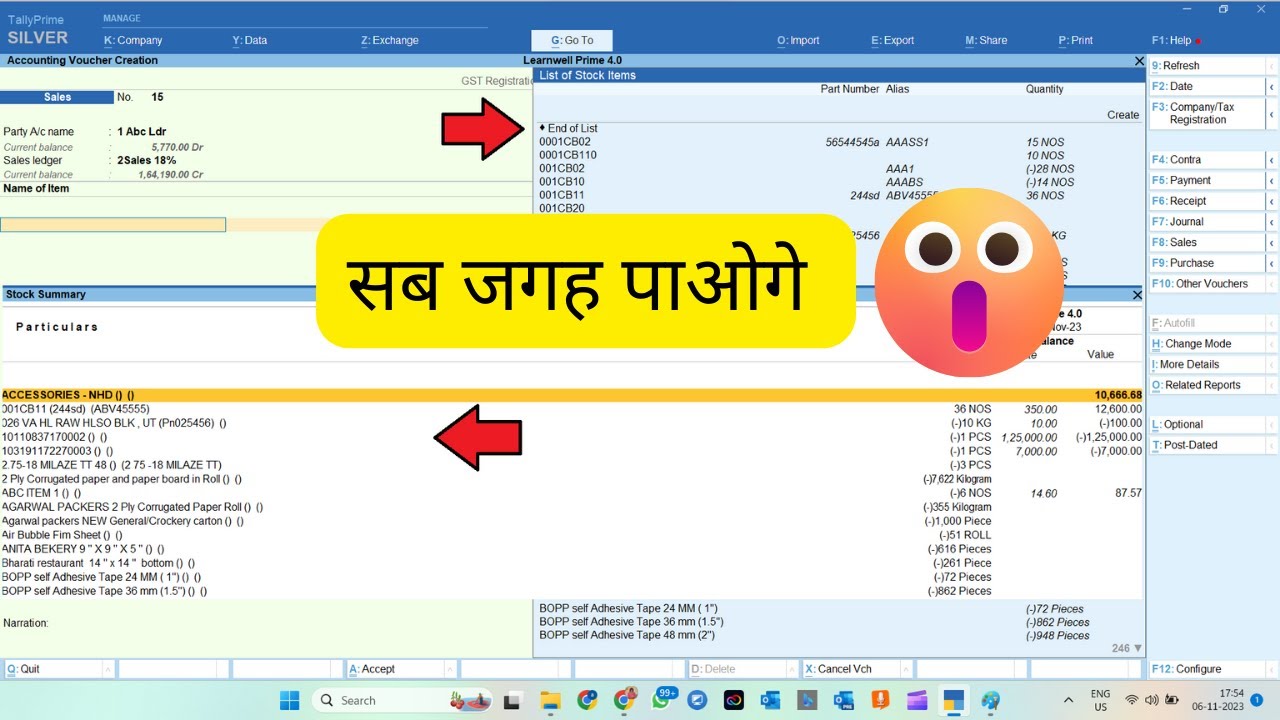Mark voucher as T: Post-Dated
Viewport: 1280px width, 720px height.
[x=1207, y=445]
